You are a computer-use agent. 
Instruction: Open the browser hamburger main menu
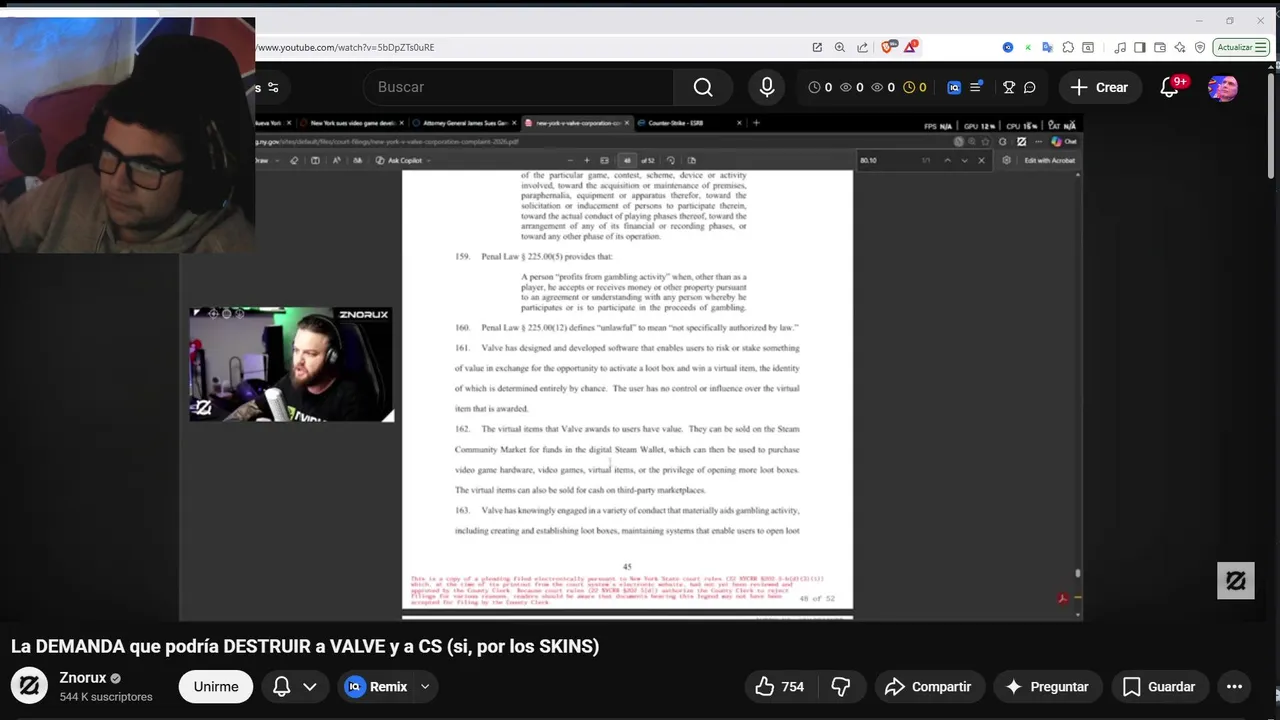[x=1262, y=47]
